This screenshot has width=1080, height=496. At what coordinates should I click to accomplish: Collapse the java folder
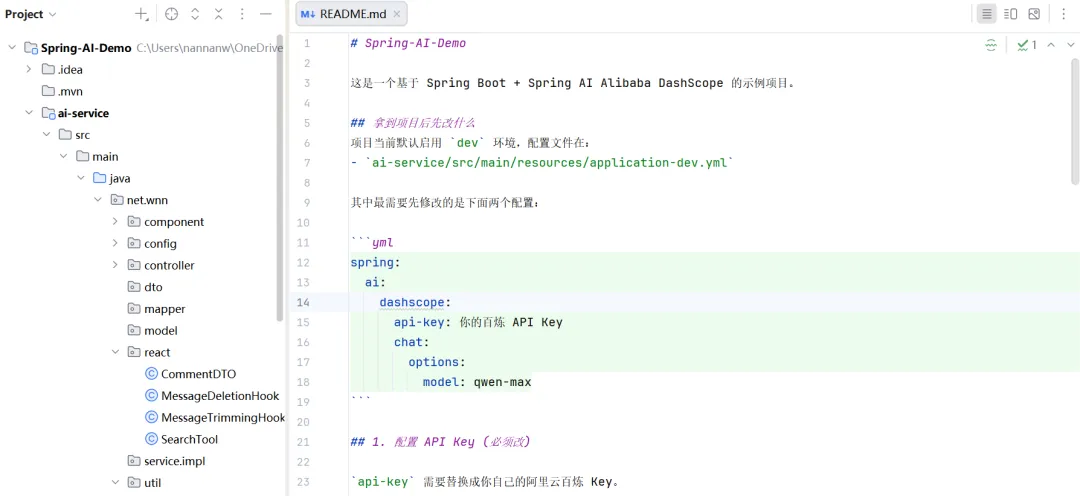(x=81, y=178)
